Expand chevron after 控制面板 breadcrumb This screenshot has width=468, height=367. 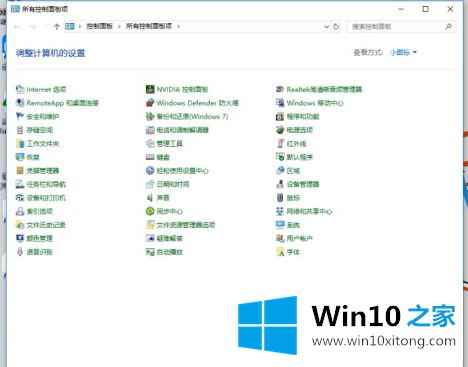tap(119, 26)
